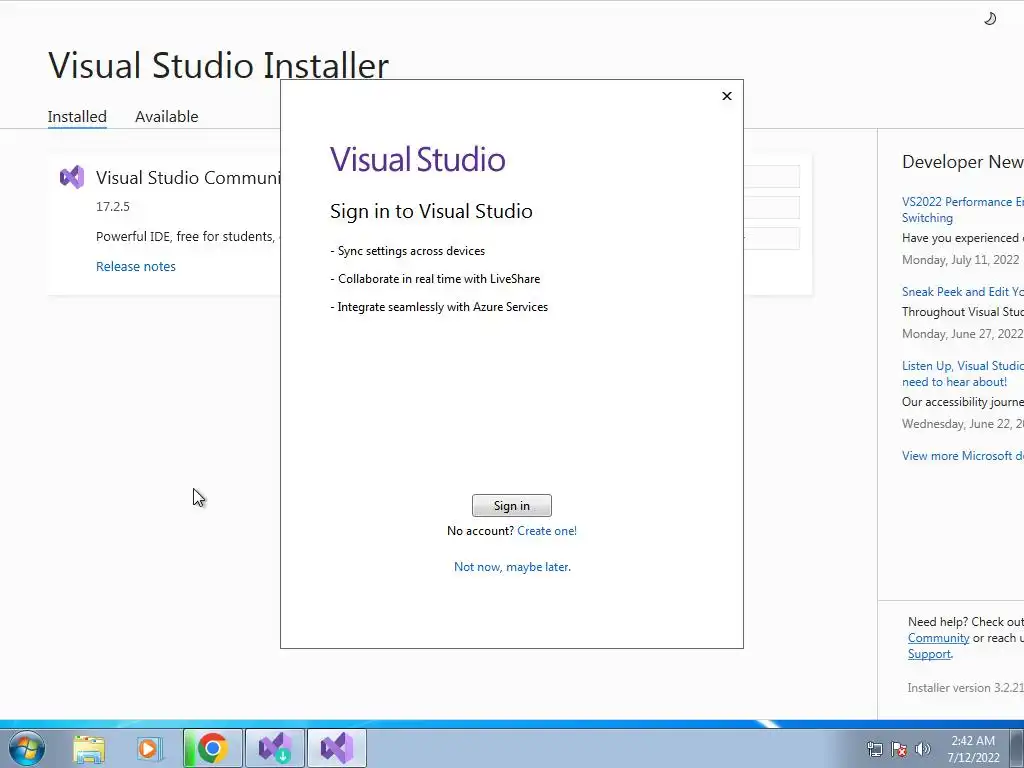View more Microsoft developer news
Screen dimensions: 1024x768
(x=963, y=456)
